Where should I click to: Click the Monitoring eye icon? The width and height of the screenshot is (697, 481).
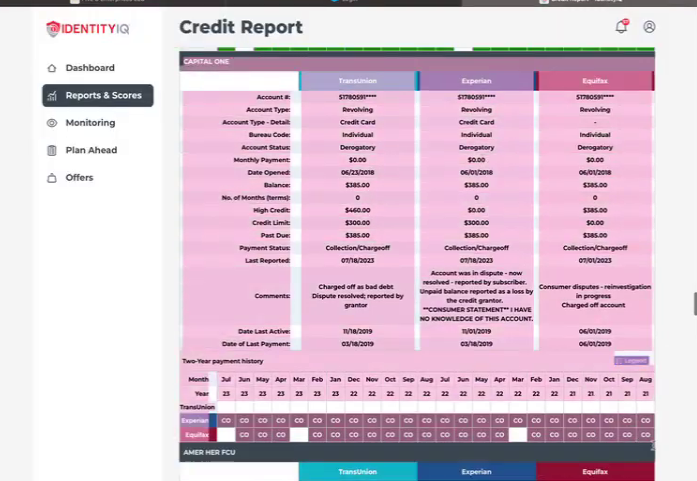tap(52, 123)
